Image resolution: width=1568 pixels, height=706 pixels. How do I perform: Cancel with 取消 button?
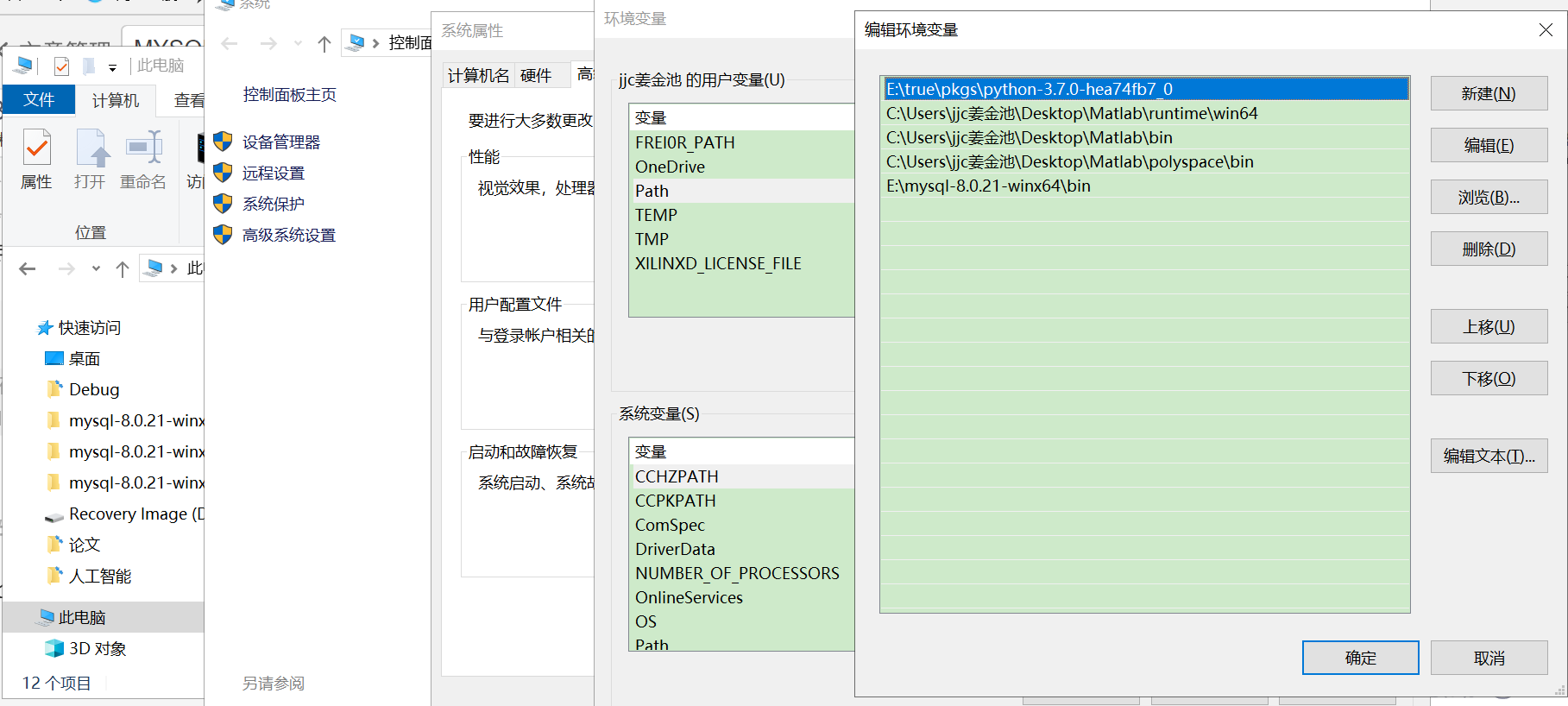point(1489,658)
